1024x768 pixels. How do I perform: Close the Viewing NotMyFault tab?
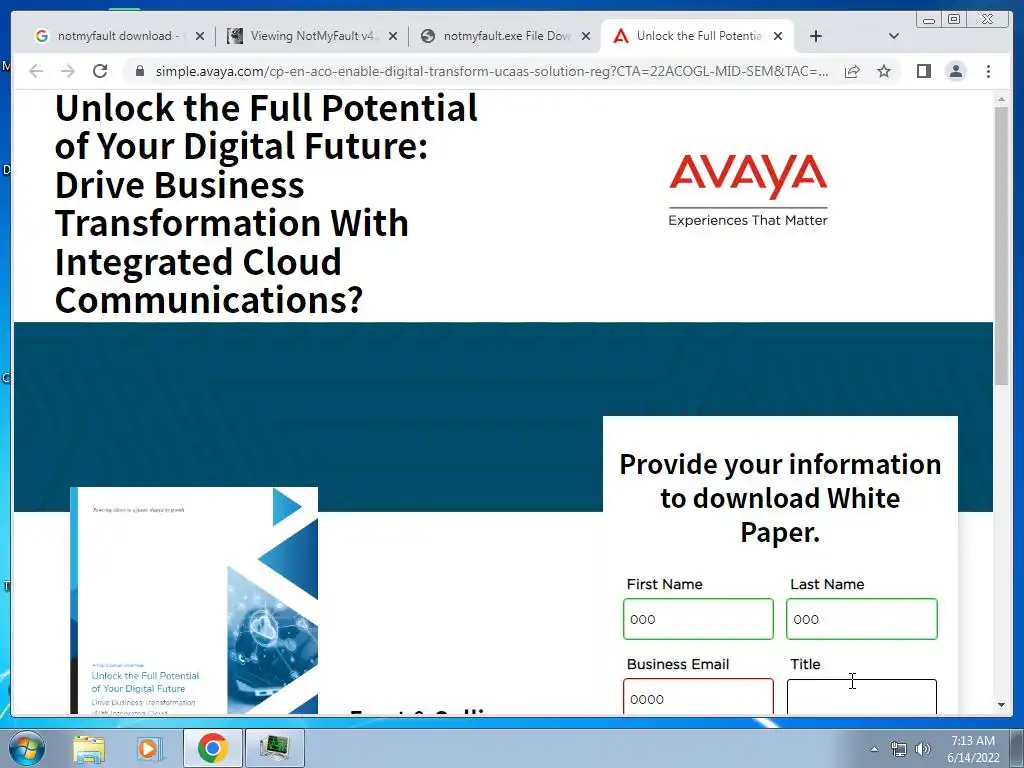point(393,36)
